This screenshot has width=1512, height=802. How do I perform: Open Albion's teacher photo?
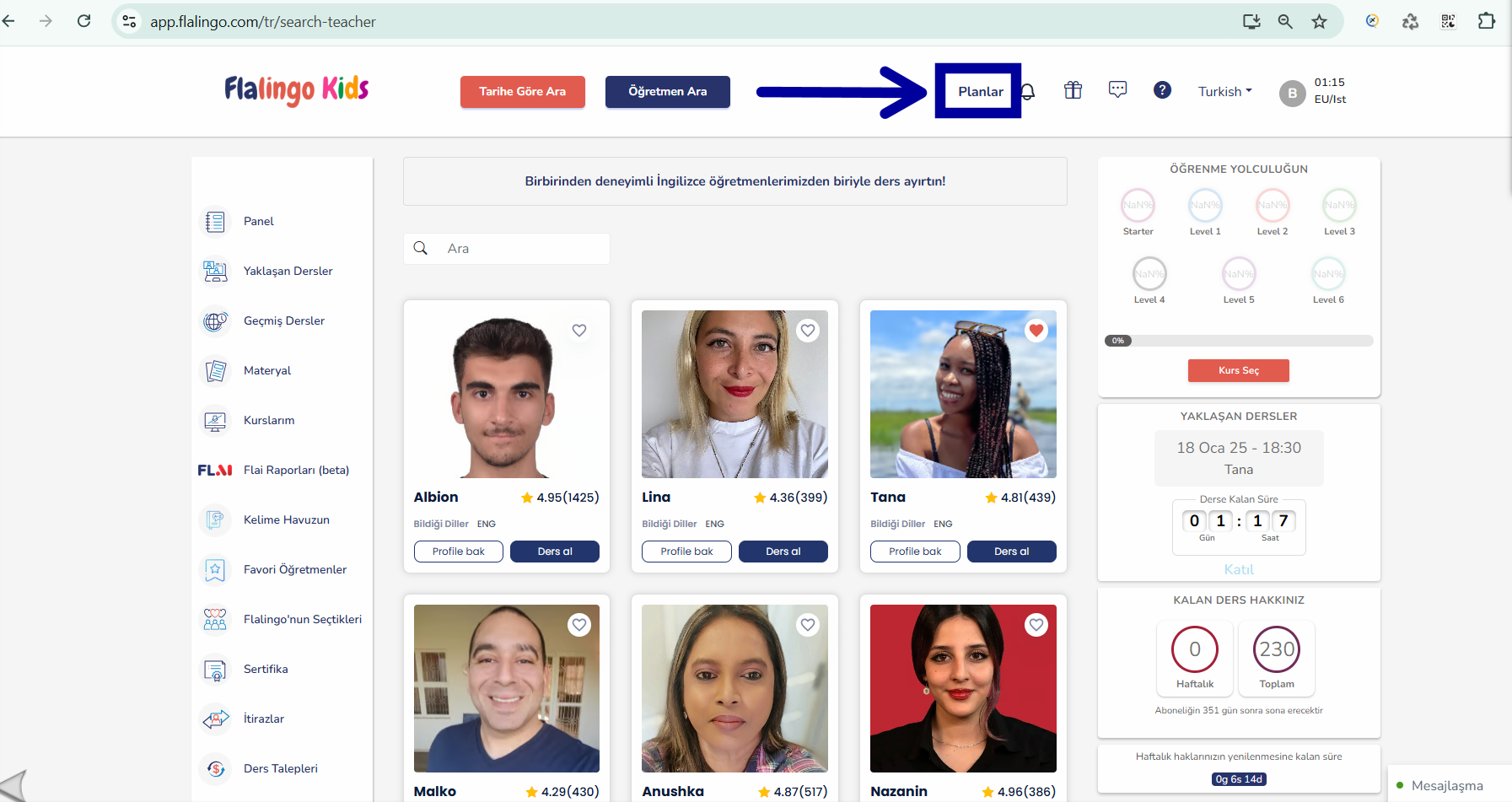507,394
